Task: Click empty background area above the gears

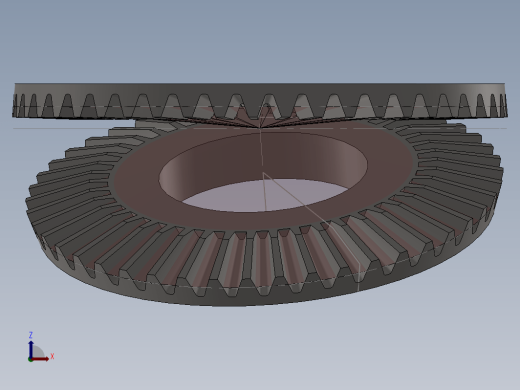Action: point(260,40)
